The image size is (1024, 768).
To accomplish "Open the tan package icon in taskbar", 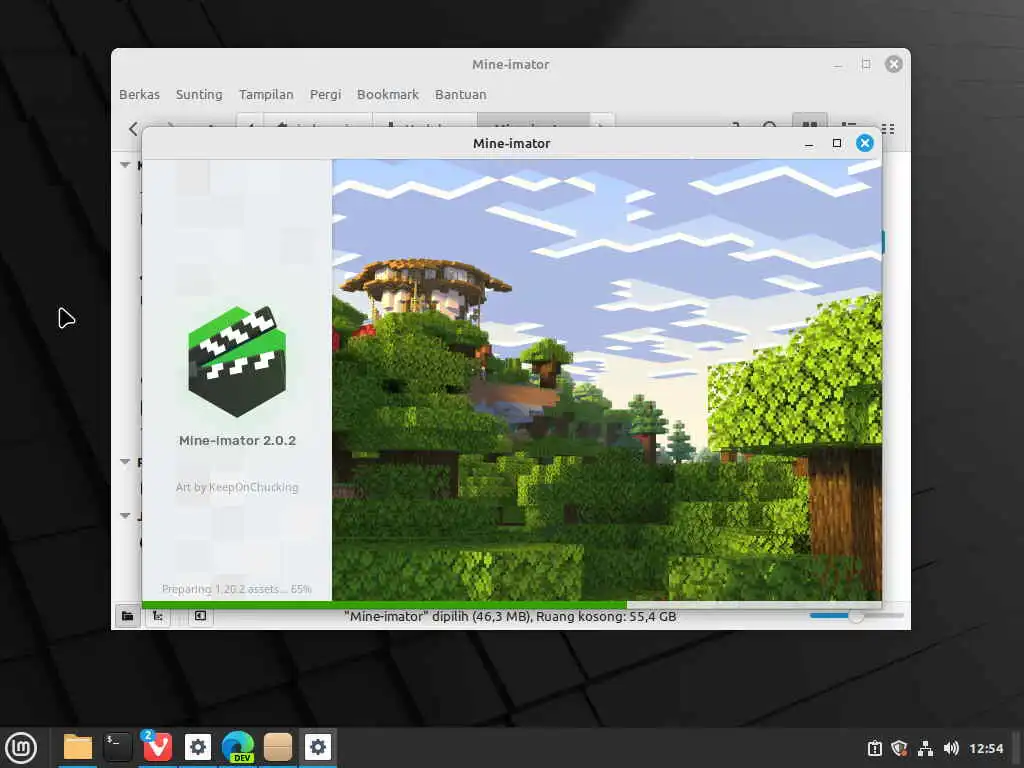I will pos(278,747).
